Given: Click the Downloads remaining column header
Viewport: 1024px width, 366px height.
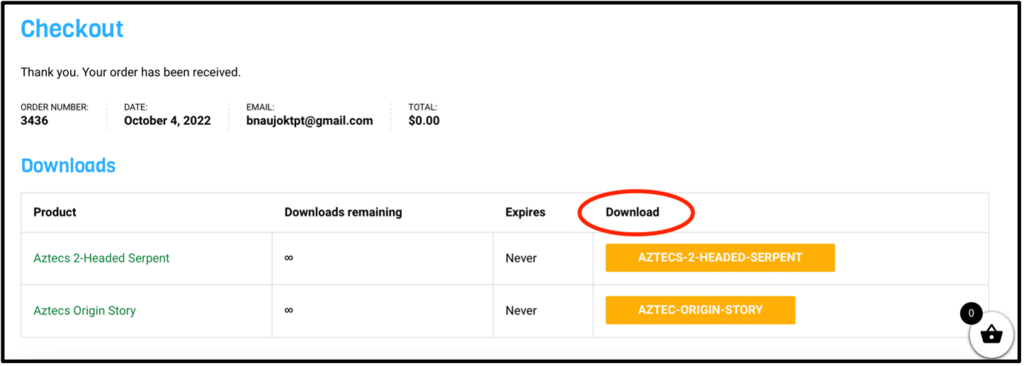Looking at the screenshot, I should click(x=343, y=212).
